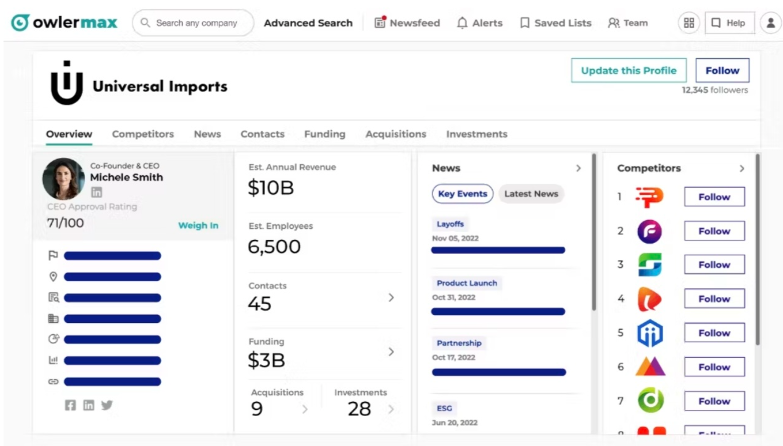Image resolution: width=783 pixels, height=446 pixels.
Task: Open the company LinkedIn icon near Twitter
Action: click(88, 405)
